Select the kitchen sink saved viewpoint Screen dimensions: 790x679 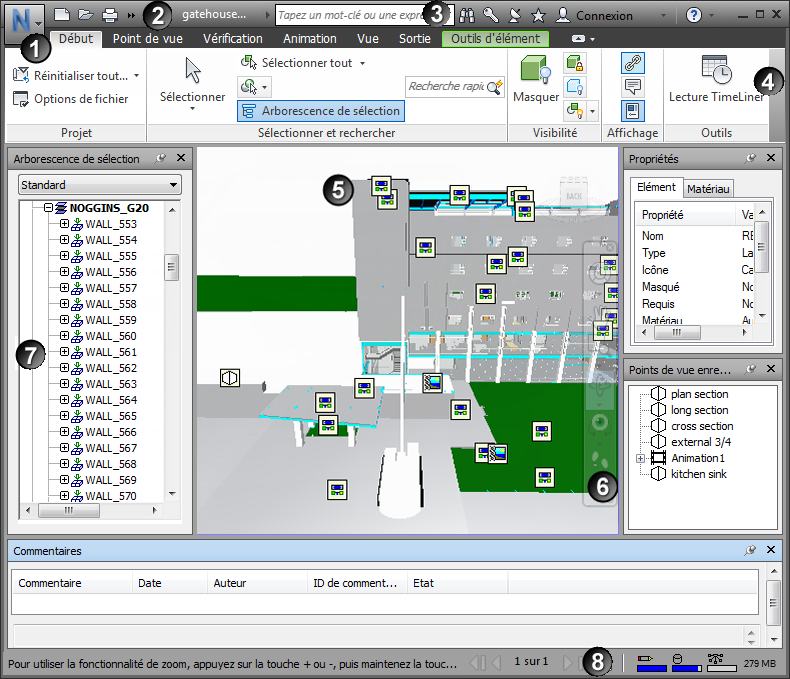point(699,474)
